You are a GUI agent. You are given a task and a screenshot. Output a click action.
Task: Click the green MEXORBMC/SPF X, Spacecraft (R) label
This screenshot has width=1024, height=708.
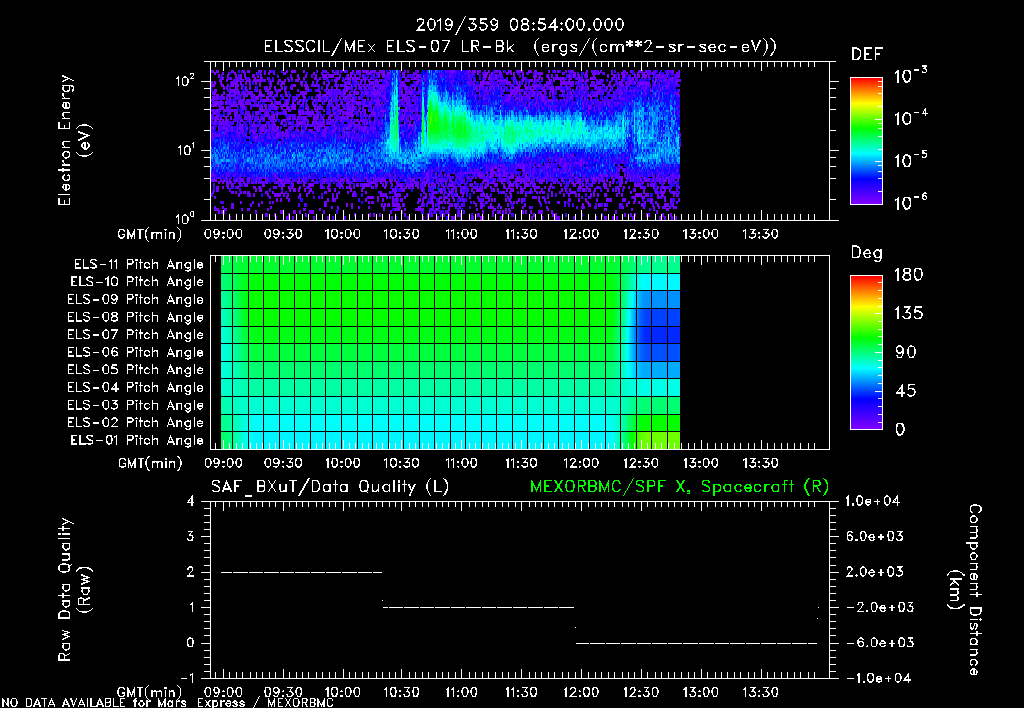point(679,487)
